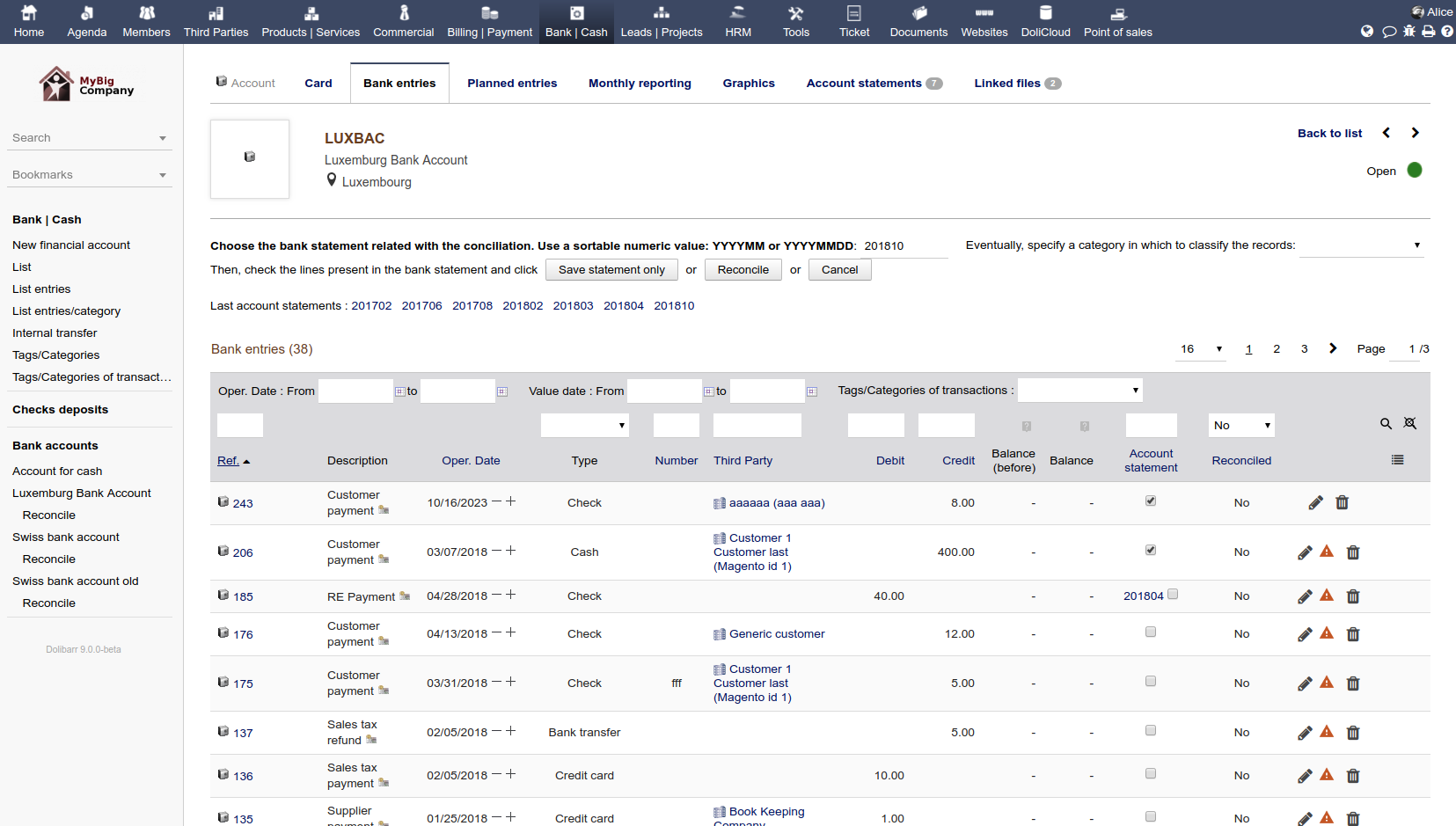This screenshot has height=826, width=1456.
Task: Open the Bookmarks dropdown in sidebar
Action: point(89,175)
